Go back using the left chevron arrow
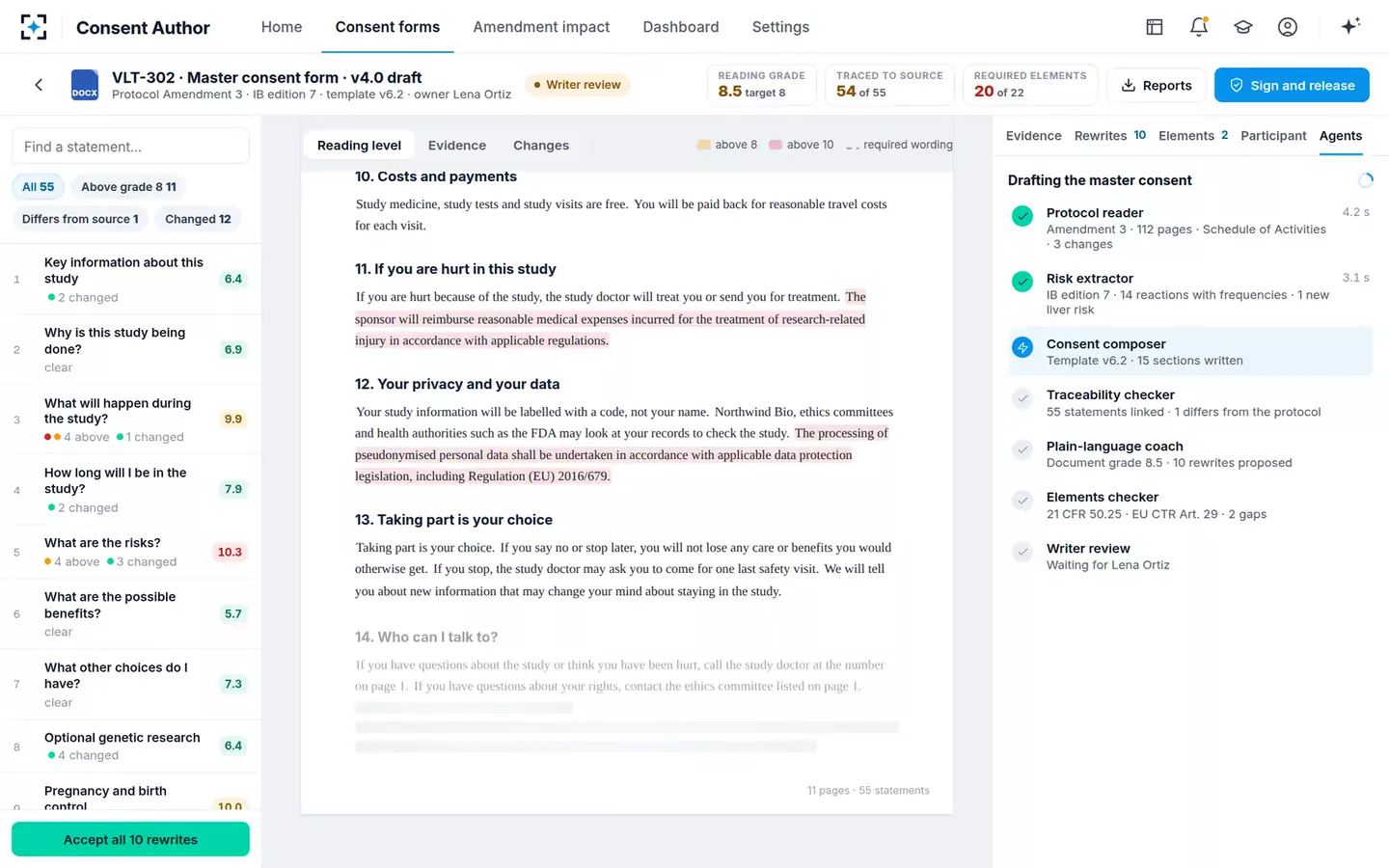This screenshot has width=1389, height=868. [x=39, y=85]
